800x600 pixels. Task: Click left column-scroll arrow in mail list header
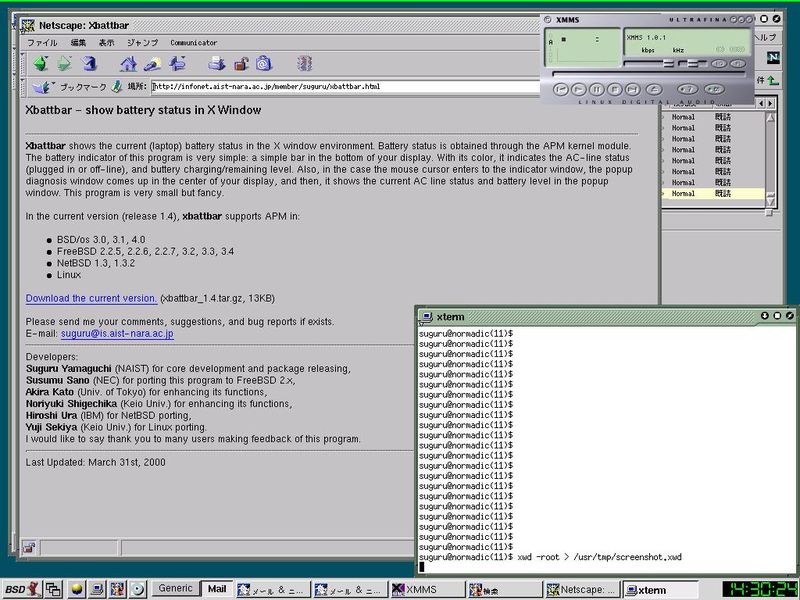[761, 104]
